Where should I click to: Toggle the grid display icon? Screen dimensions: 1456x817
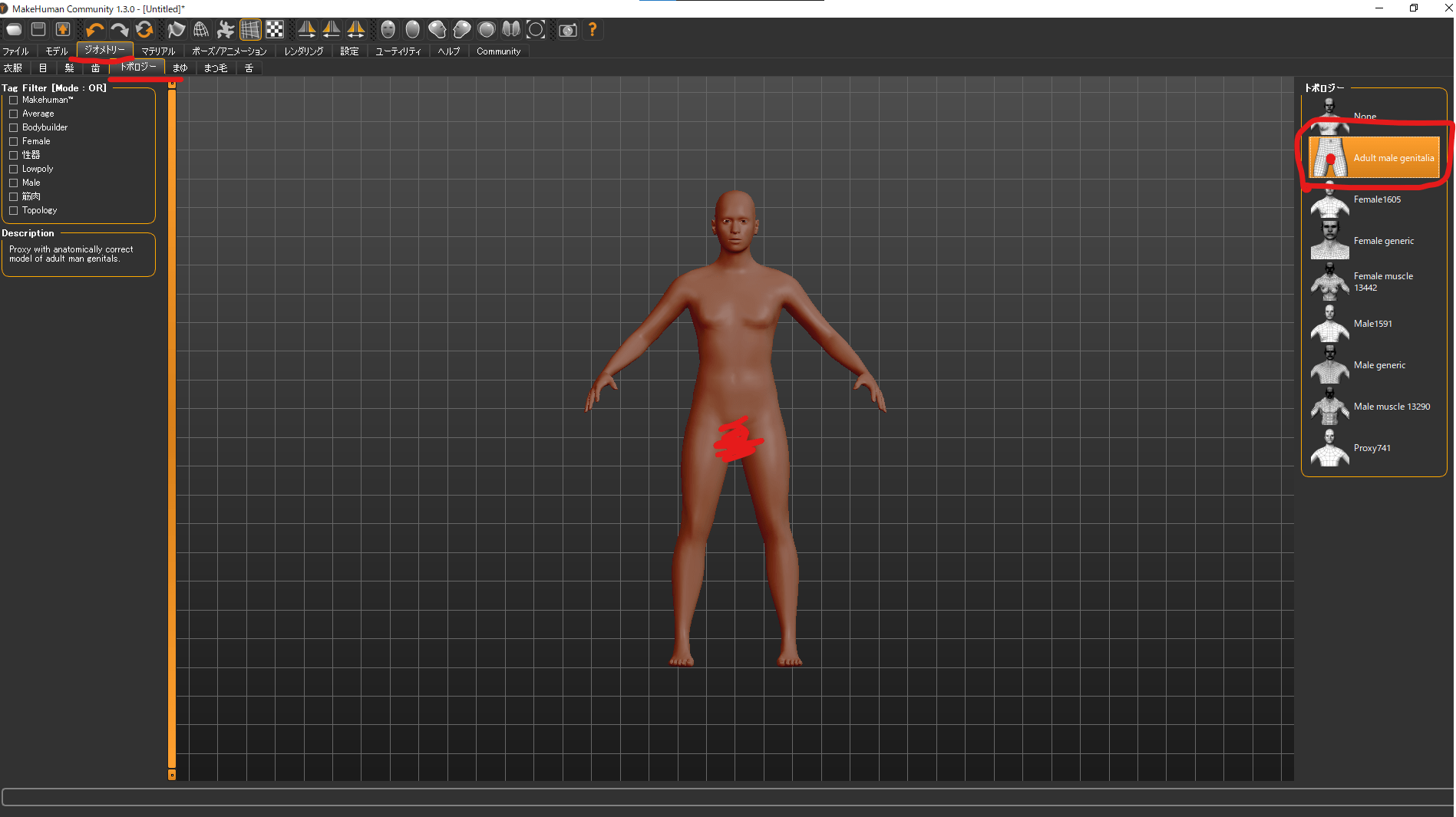pos(250,30)
